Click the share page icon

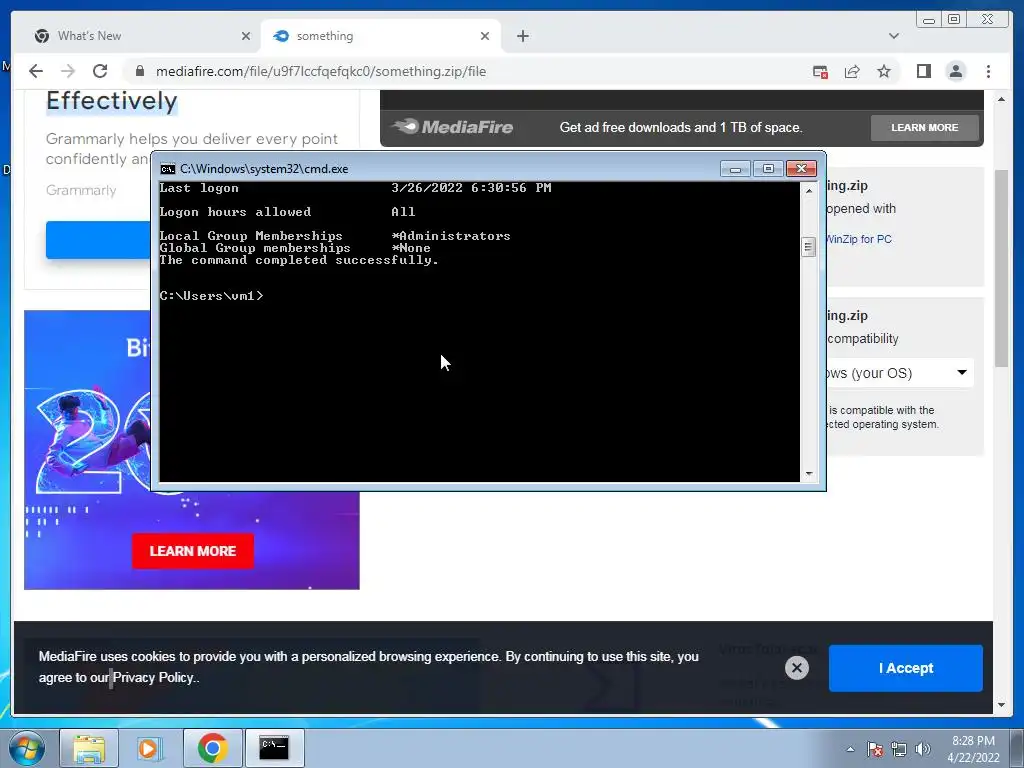point(852,72)
